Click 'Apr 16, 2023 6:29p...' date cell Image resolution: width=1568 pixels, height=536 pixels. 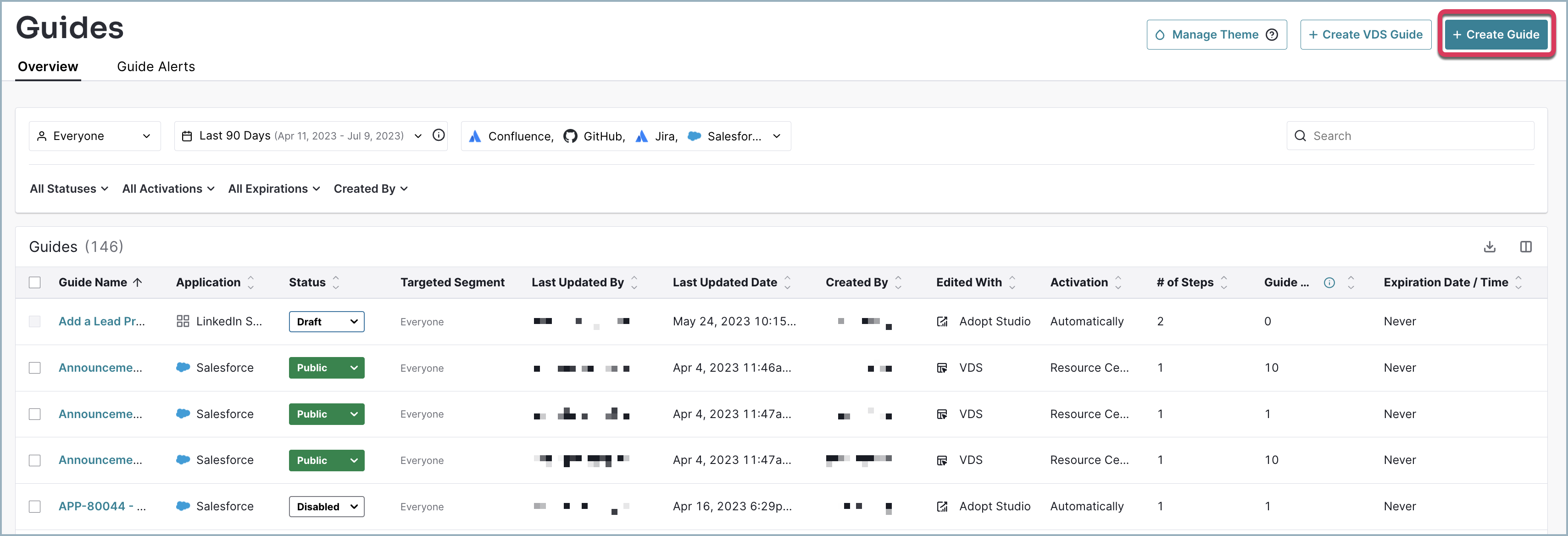click(732, 506)
